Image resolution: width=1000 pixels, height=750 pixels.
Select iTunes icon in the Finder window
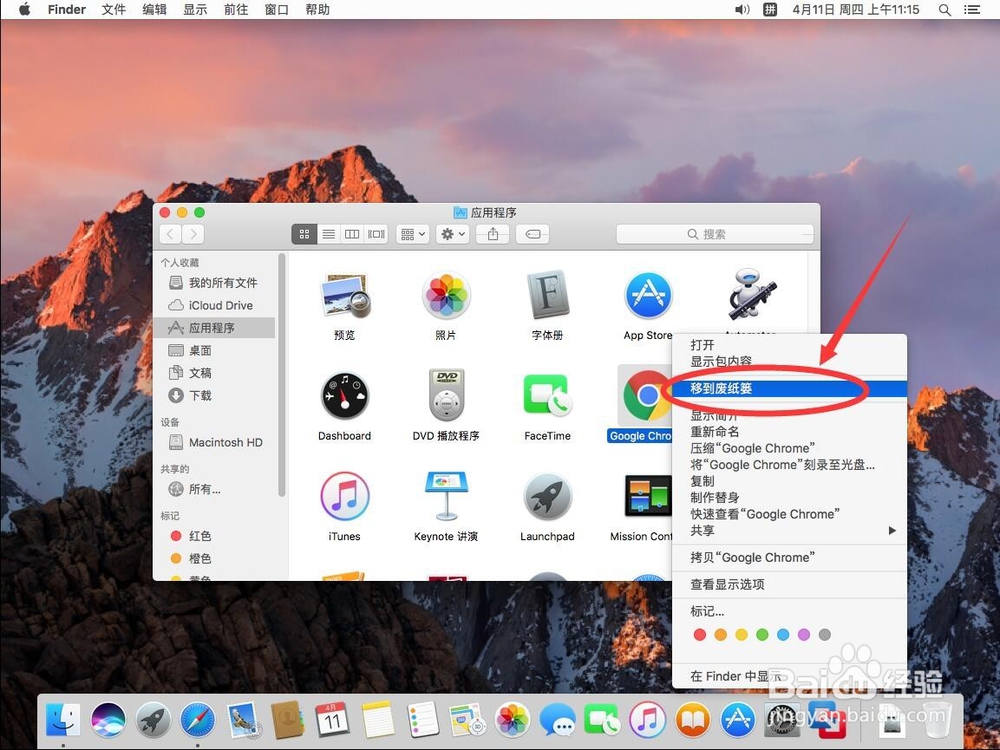(344, 496)
